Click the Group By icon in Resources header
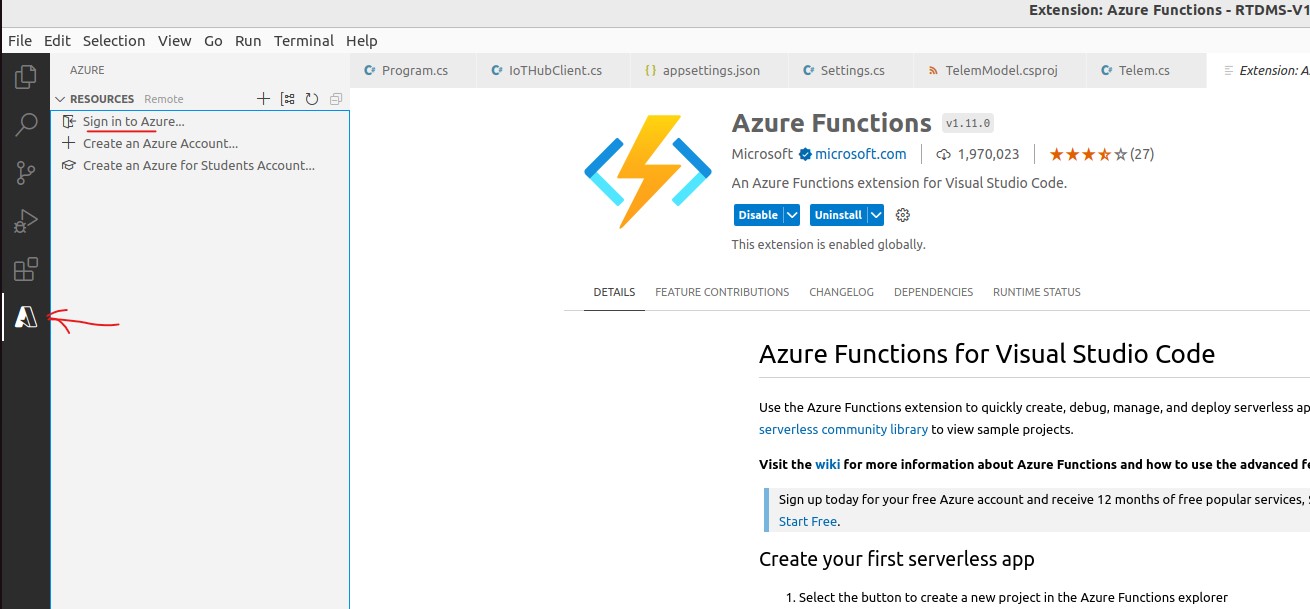 coord(288,99)
